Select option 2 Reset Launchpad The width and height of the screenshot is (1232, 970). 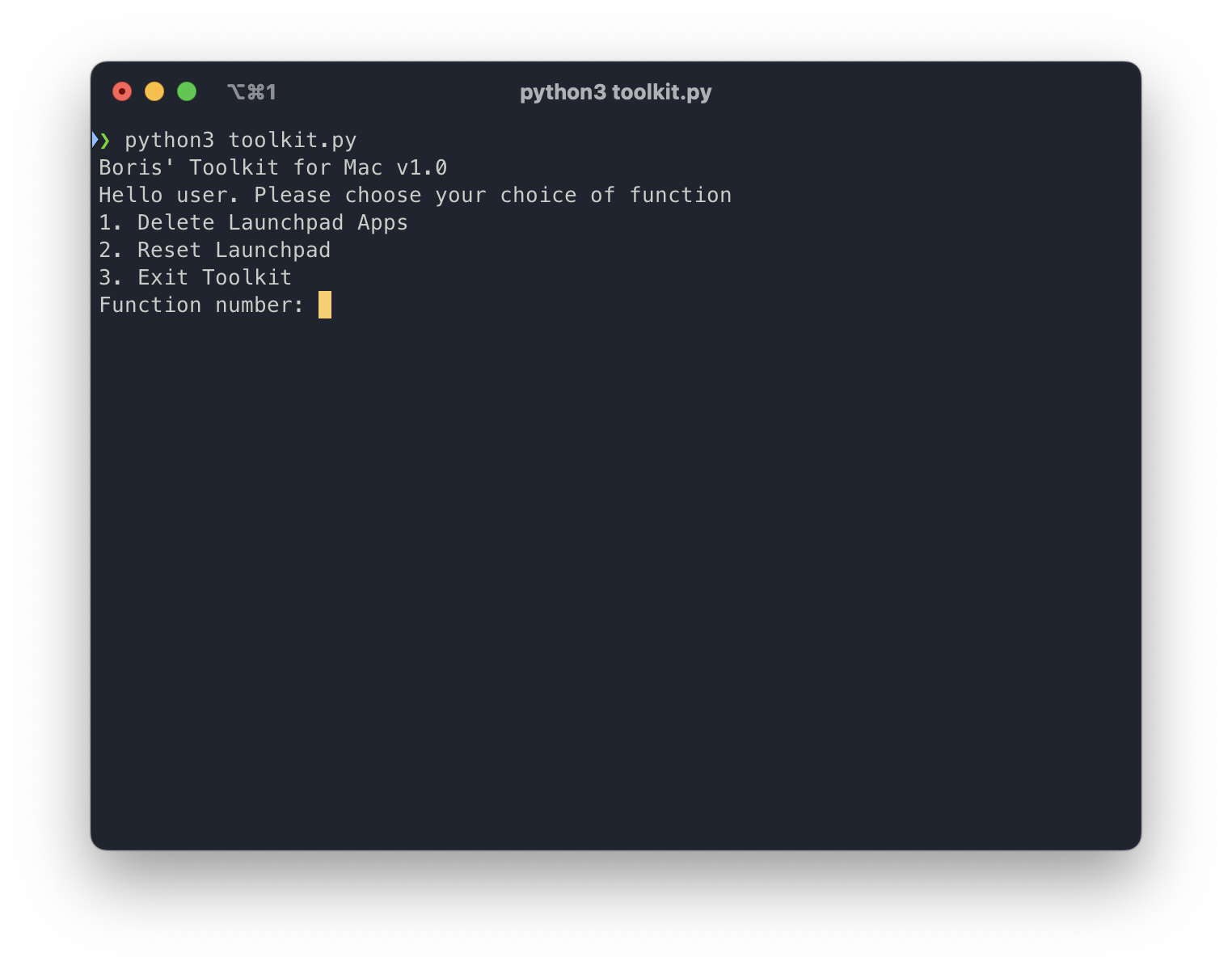[214, 250]
